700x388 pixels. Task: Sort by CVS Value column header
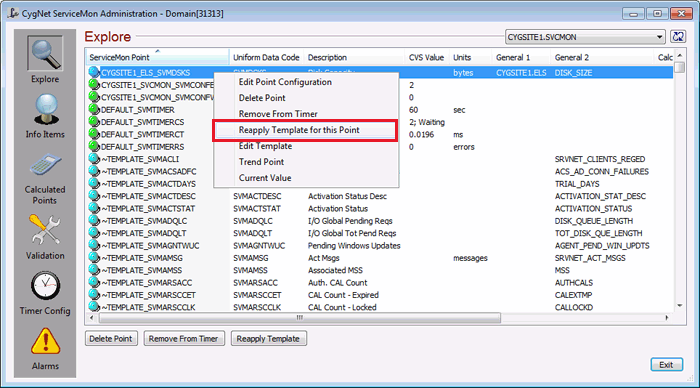click(x=427, y=57)
